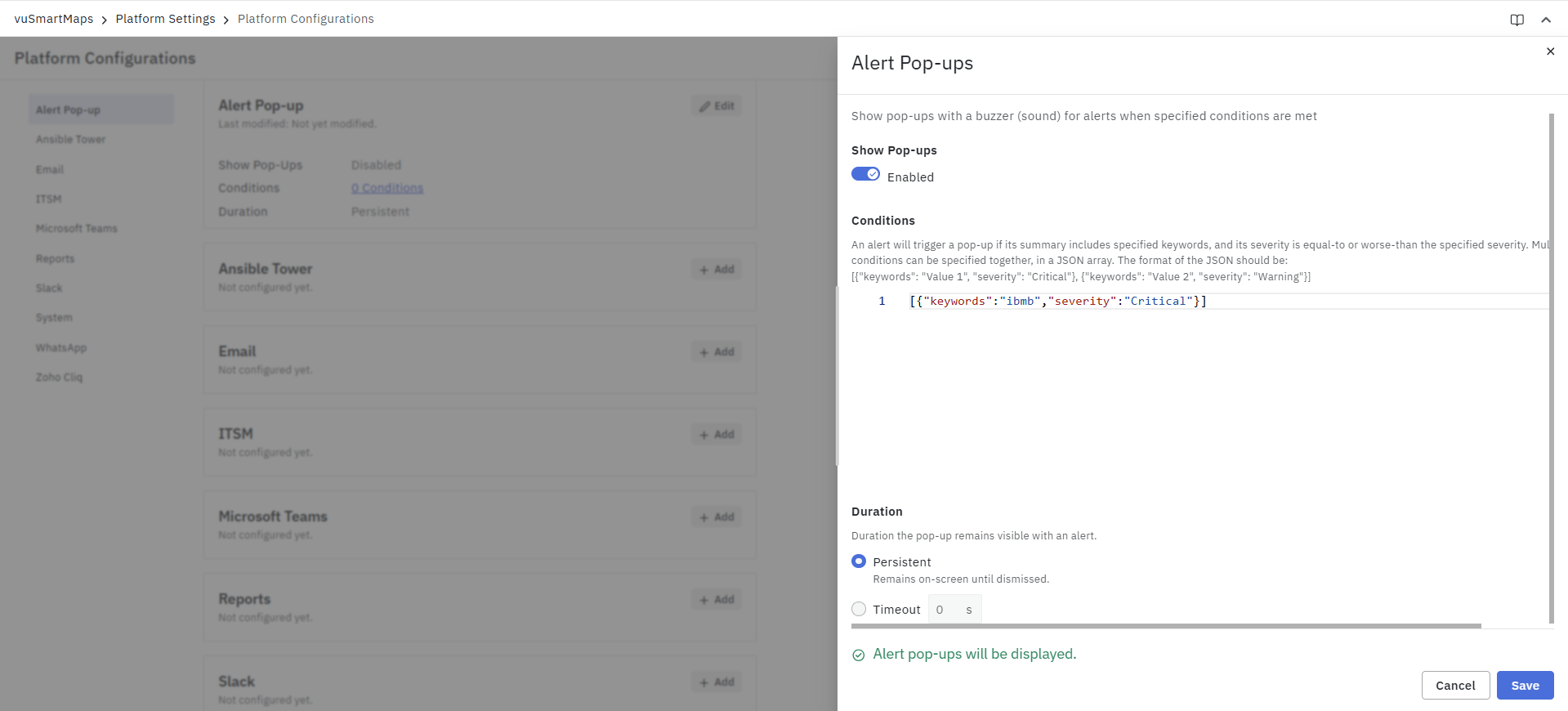Viewport: 1568px width, 711px height.
Task: Toggle the Show Pop-ups switch
Action: tap(865, 174)
